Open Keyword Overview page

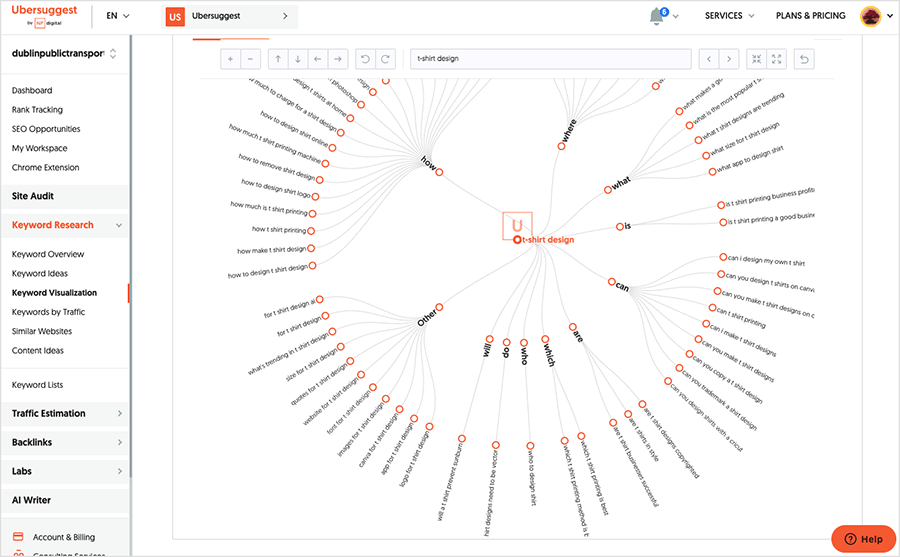click(48, 254)
